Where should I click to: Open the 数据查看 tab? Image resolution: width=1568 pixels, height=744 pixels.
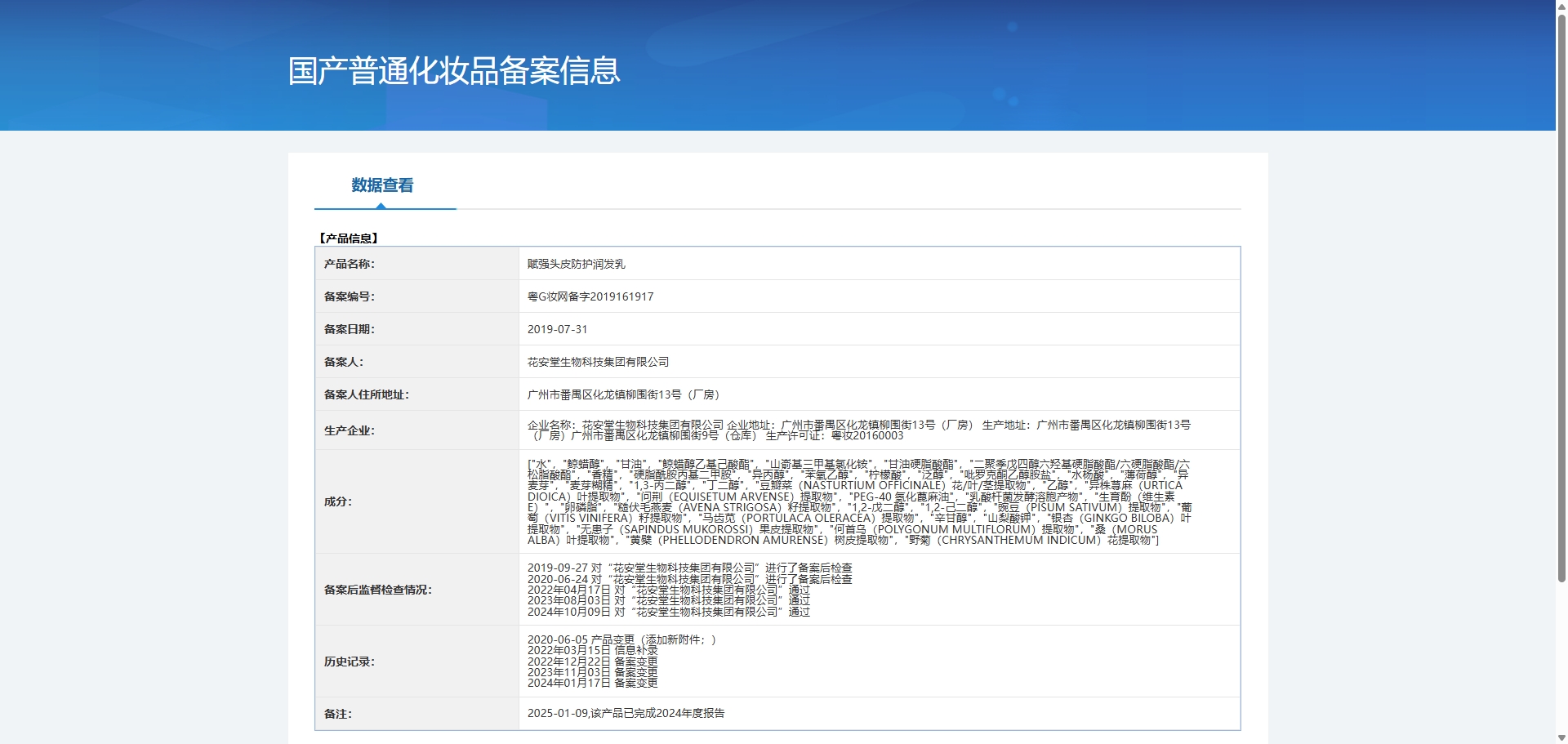click(x=382, y=185)
